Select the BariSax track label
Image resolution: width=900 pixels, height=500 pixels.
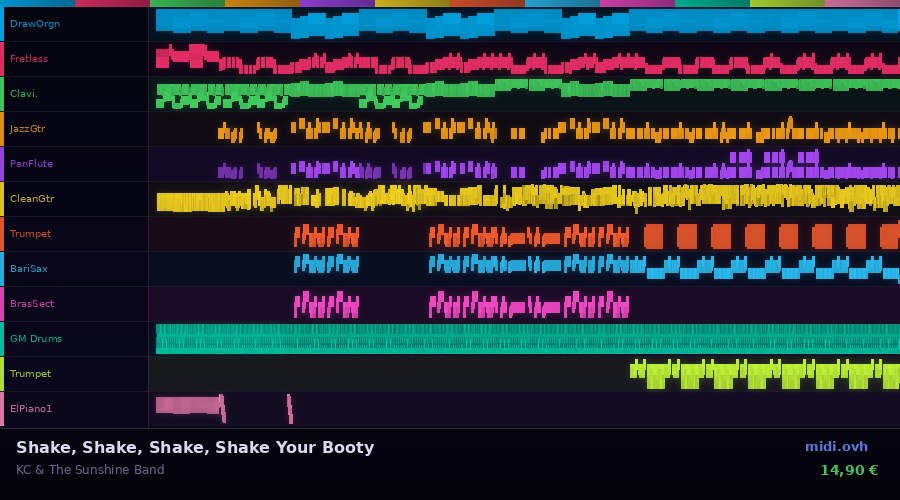[x=29, y=269]
